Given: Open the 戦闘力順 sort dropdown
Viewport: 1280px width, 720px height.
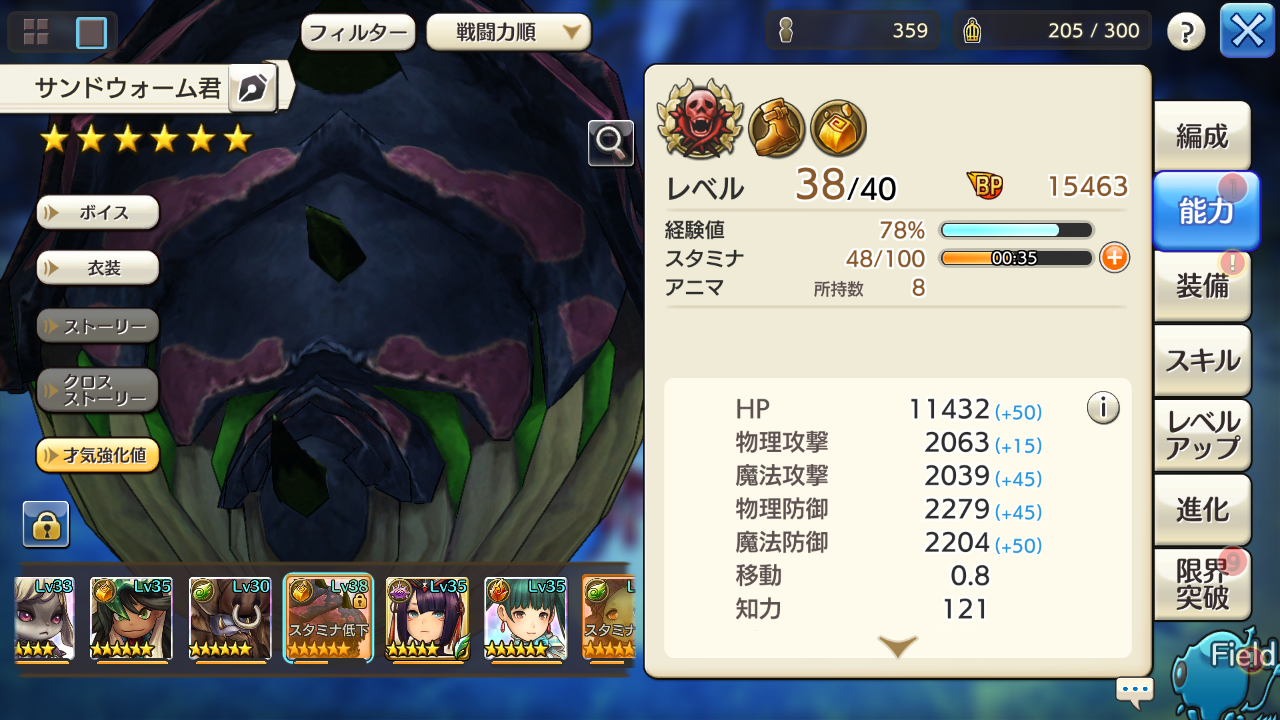Looking at the screenshot, I should (508, 32).
